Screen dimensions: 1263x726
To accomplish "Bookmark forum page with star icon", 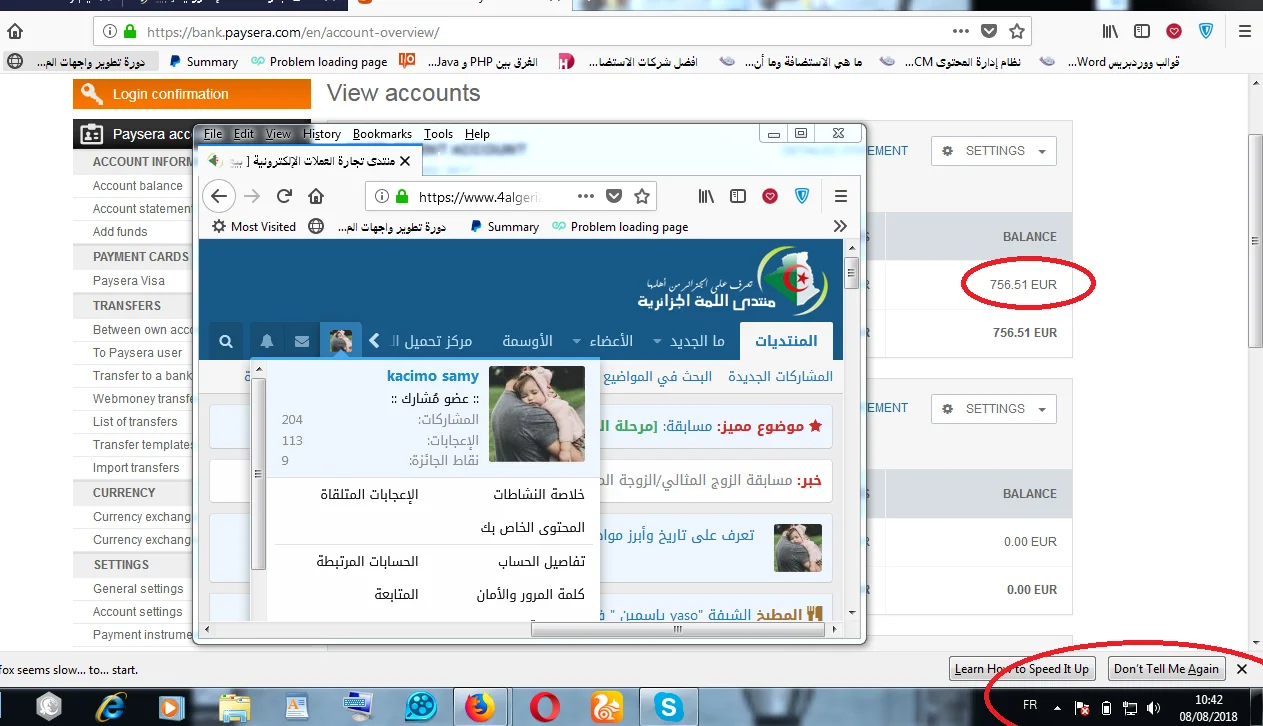I will click(x=642, y=196).
